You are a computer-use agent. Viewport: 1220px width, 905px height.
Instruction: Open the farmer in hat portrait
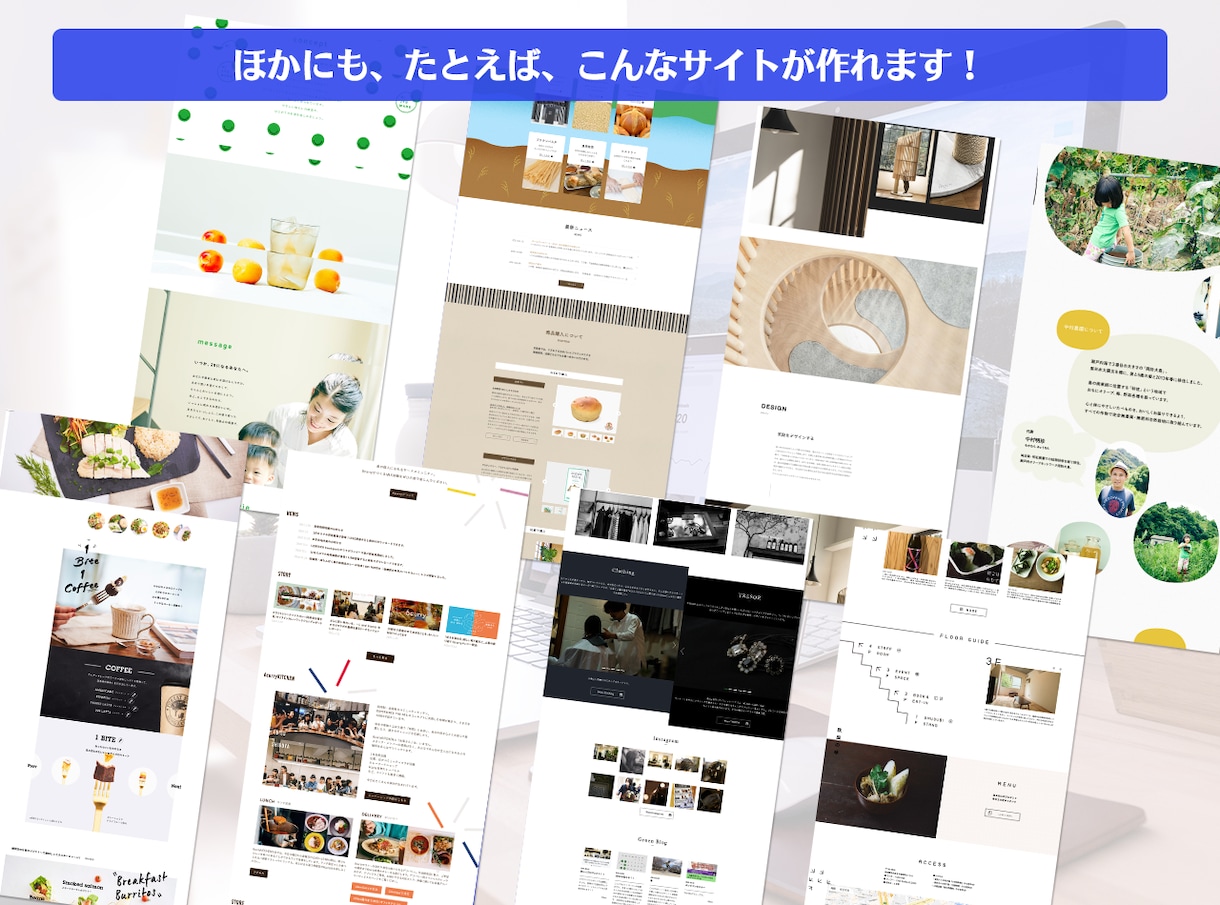tap(1121, 481)
